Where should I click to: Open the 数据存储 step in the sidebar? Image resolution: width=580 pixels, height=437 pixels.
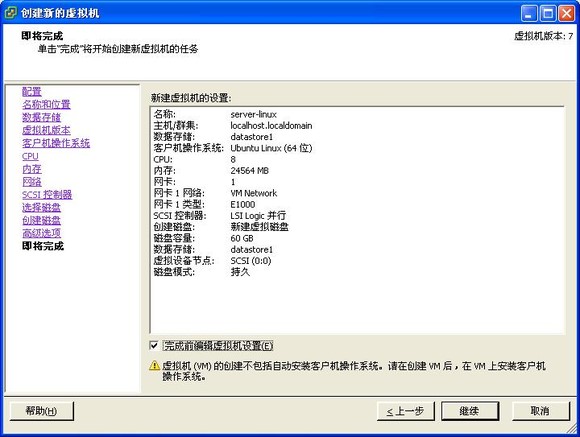(x=41, y=117)
